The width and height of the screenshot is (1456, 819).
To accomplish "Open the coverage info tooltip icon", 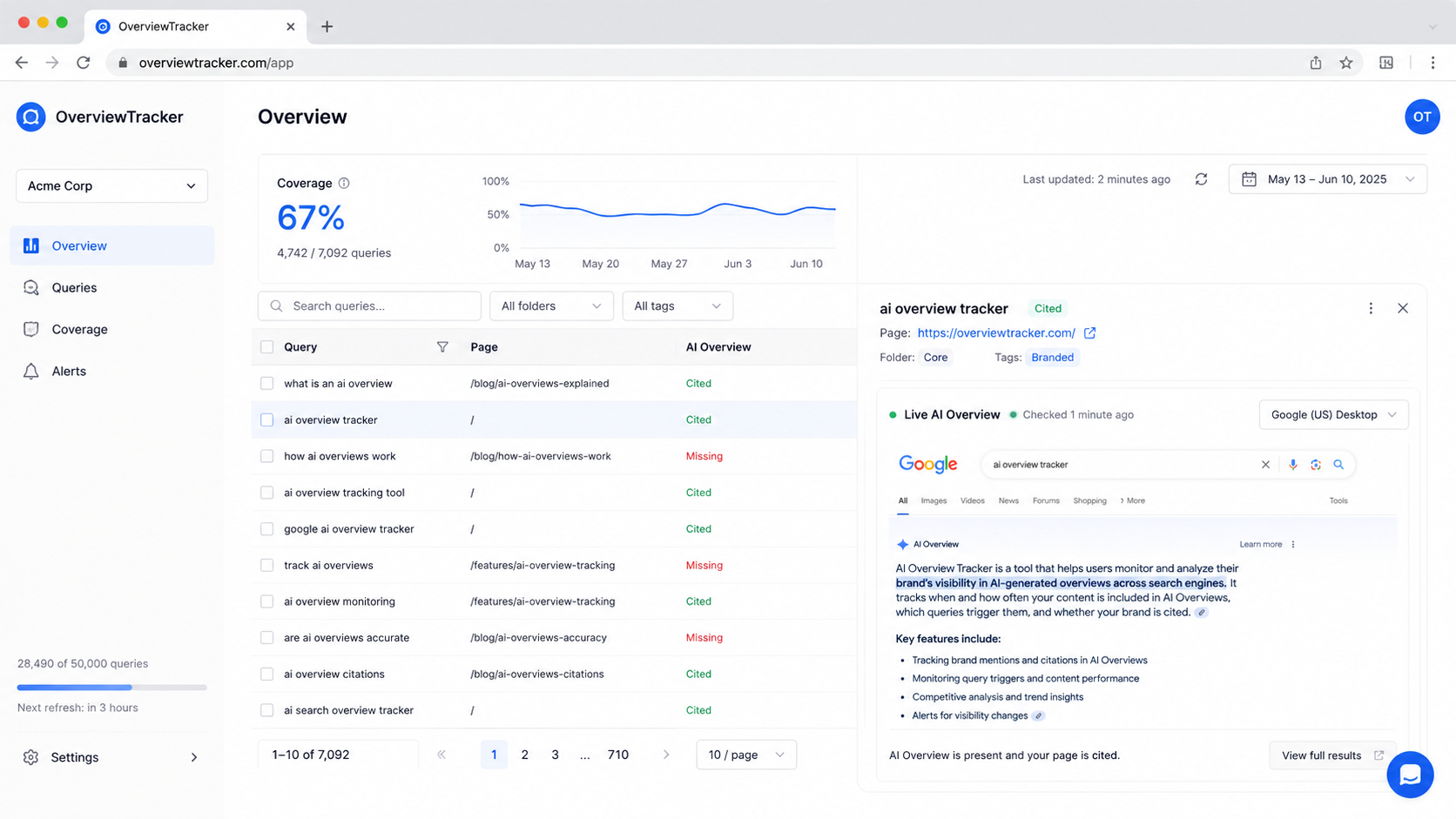I will (x=344, y=183).
